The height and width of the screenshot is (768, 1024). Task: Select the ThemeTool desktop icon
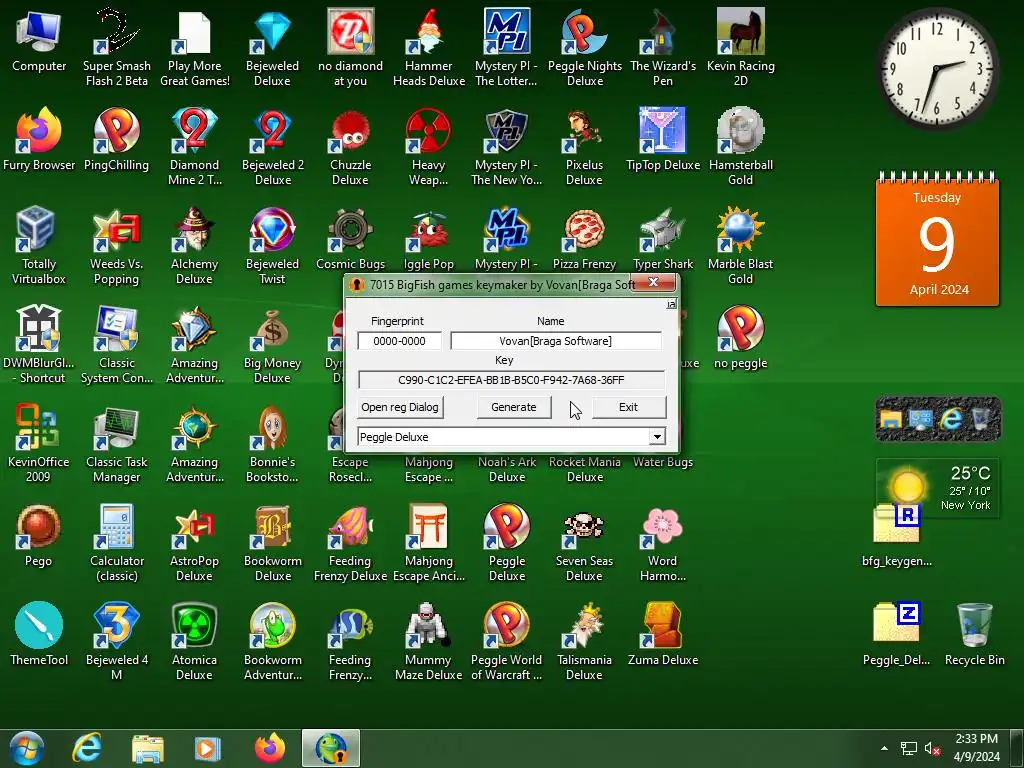tap(39, 635)
